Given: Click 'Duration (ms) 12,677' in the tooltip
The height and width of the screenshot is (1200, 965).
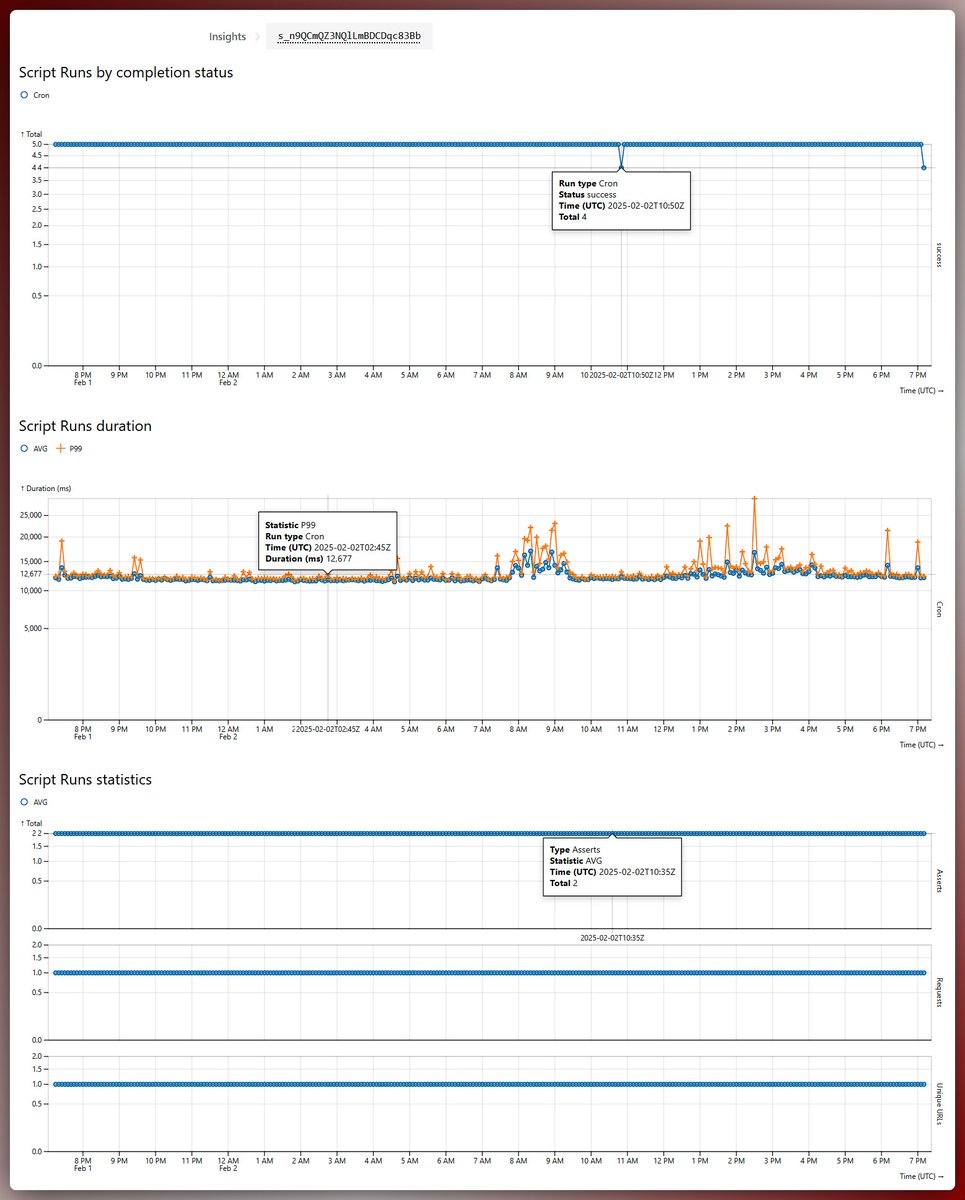Looking at the screenshot, I should coord(308,558).
